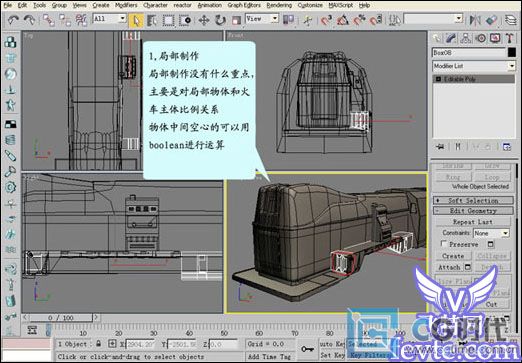Click the Attach button
Screen dimensions: 522x363
449,267
